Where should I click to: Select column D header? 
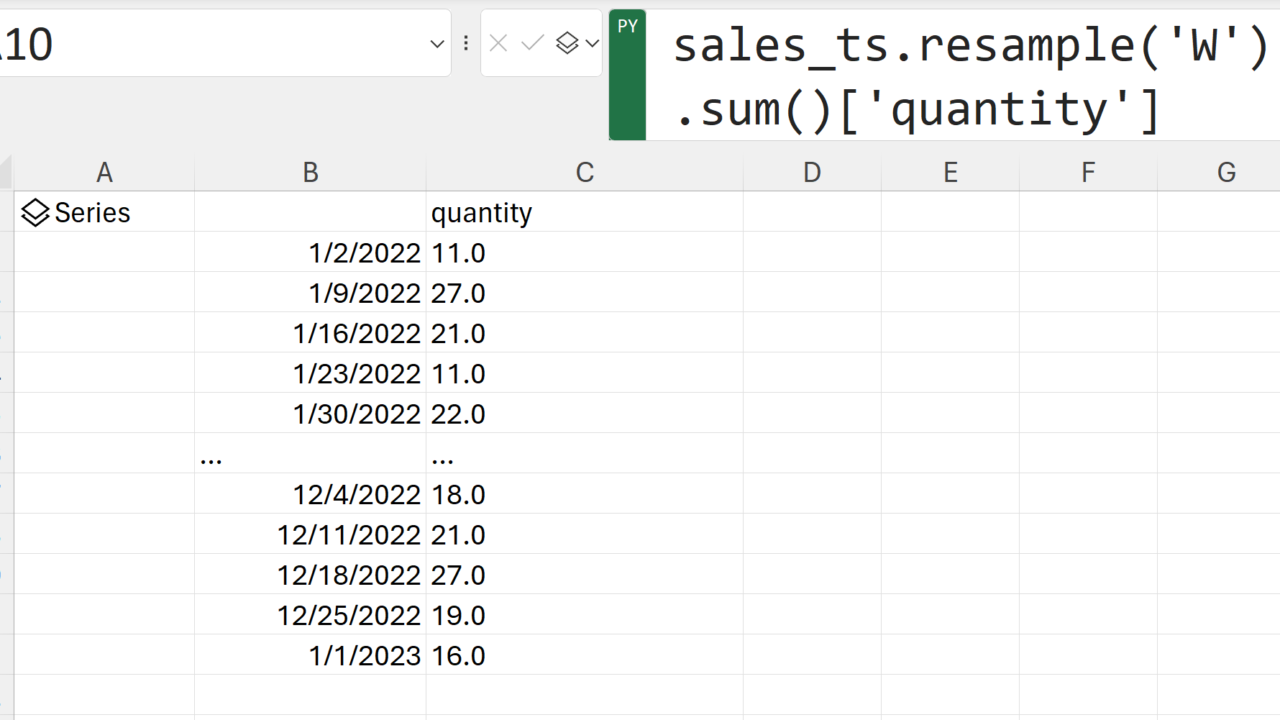(x=812, y=173)
